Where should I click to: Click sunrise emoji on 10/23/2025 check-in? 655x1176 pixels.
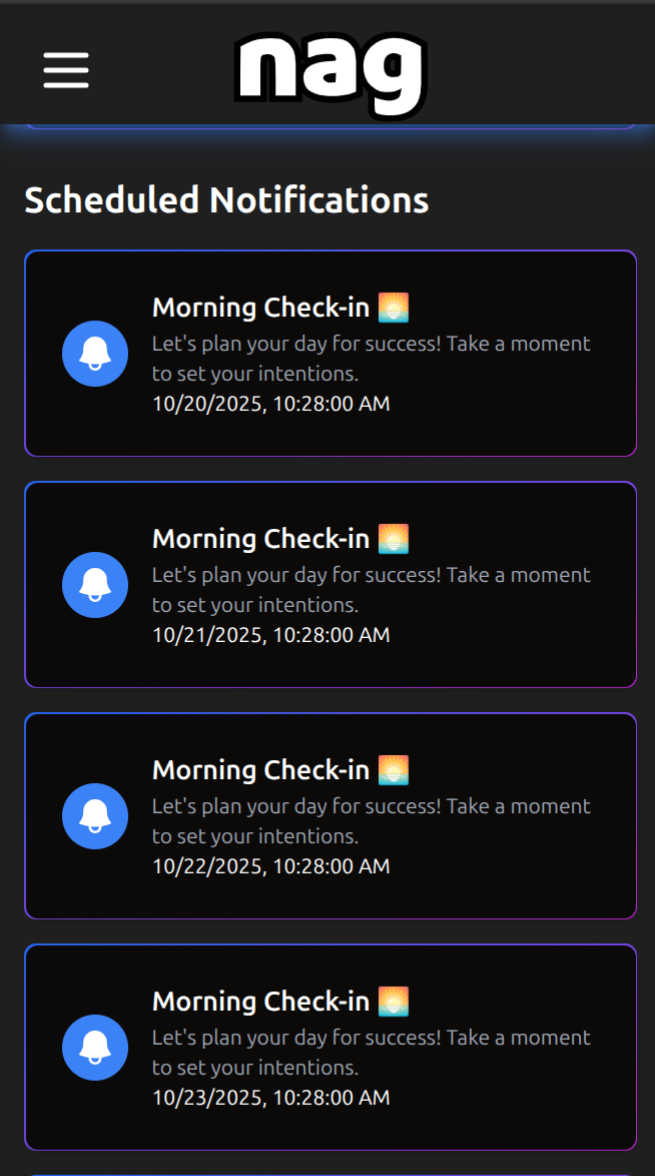(394, 1001)
